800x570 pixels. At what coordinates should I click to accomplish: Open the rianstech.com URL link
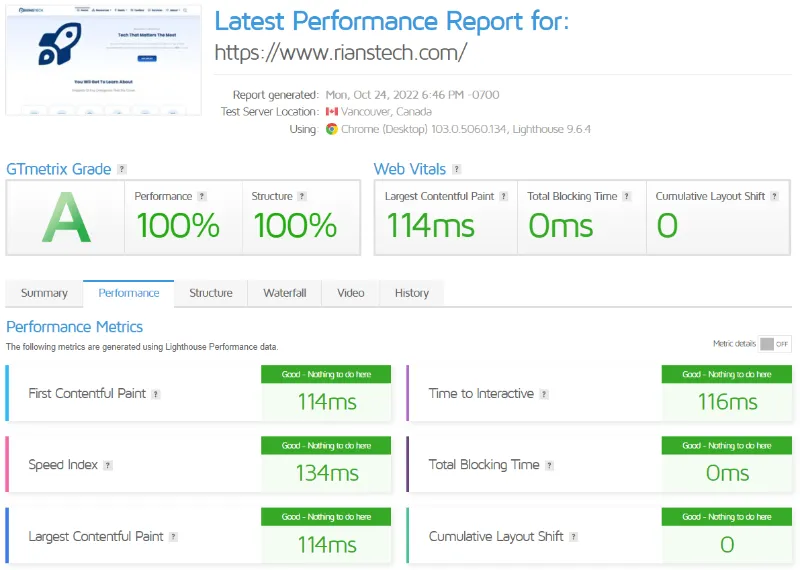pos(341,52)
